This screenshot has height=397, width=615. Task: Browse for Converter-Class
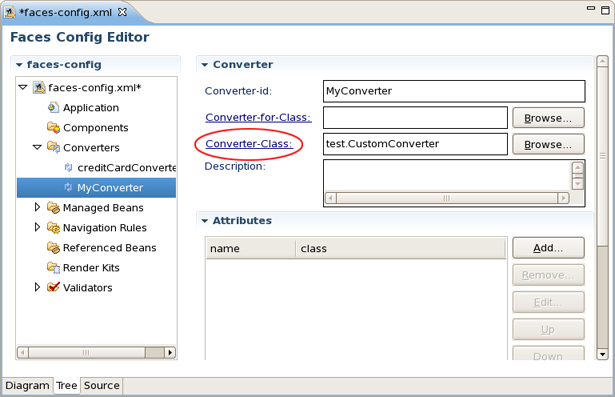(x=548, y=144)
